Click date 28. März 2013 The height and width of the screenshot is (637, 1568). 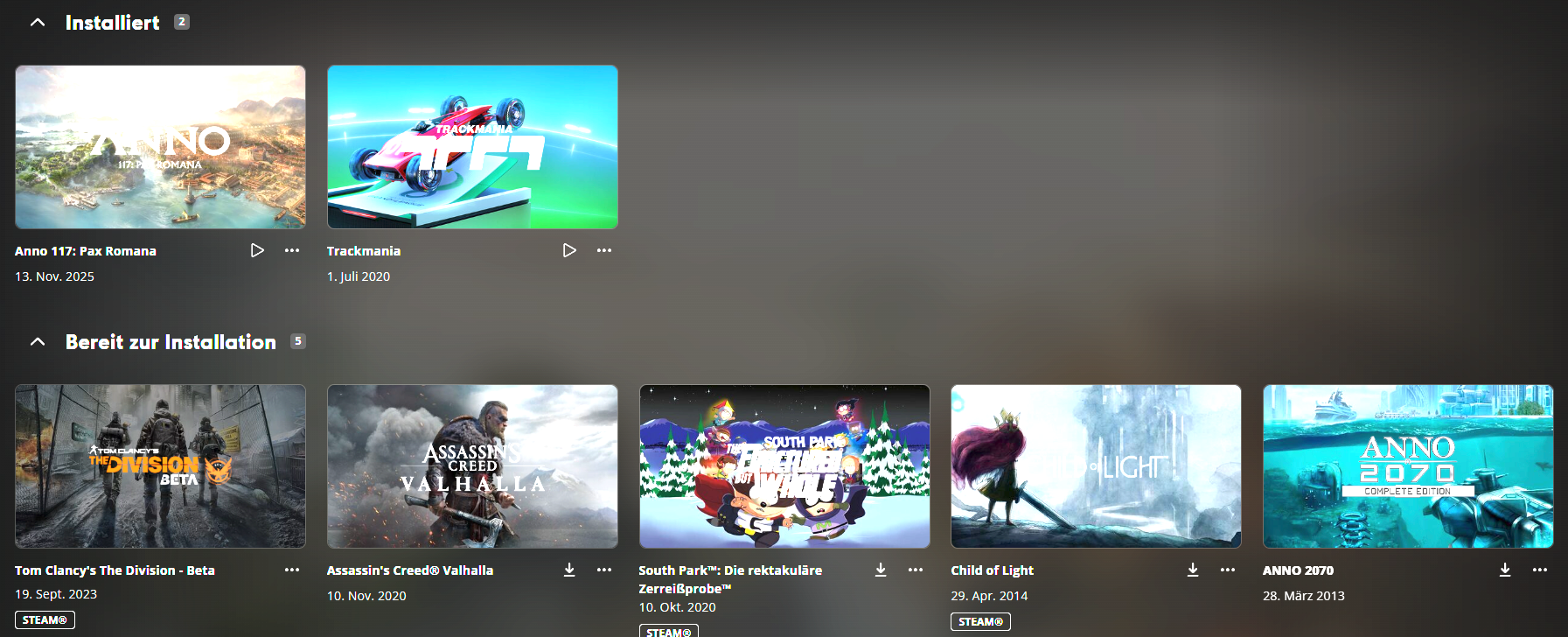(x=1304, y=596)
